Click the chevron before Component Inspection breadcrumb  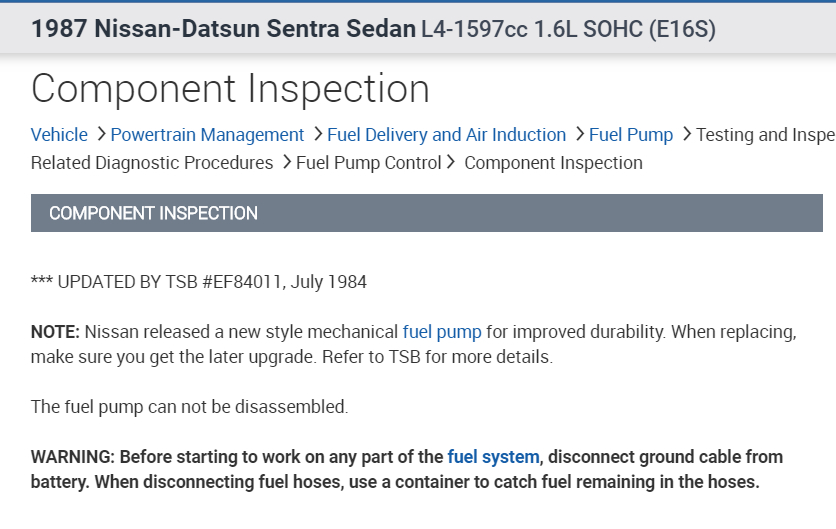point(452,162)
